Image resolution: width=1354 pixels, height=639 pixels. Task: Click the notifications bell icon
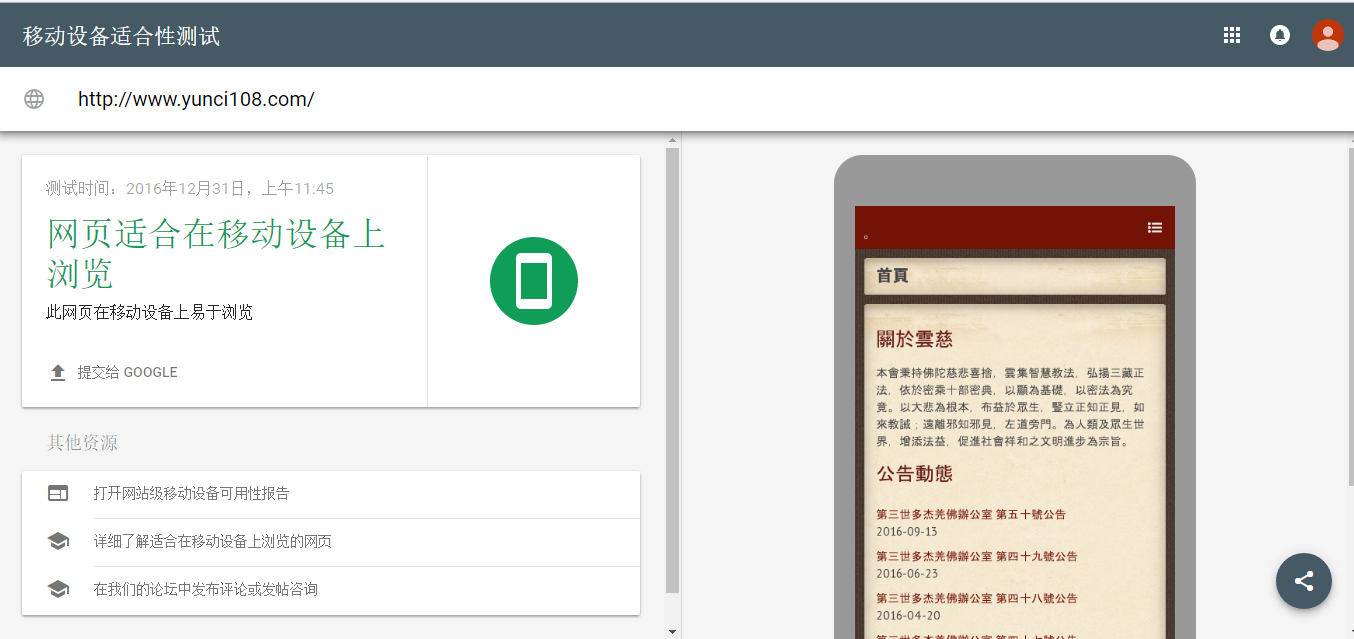point(1279,35)
